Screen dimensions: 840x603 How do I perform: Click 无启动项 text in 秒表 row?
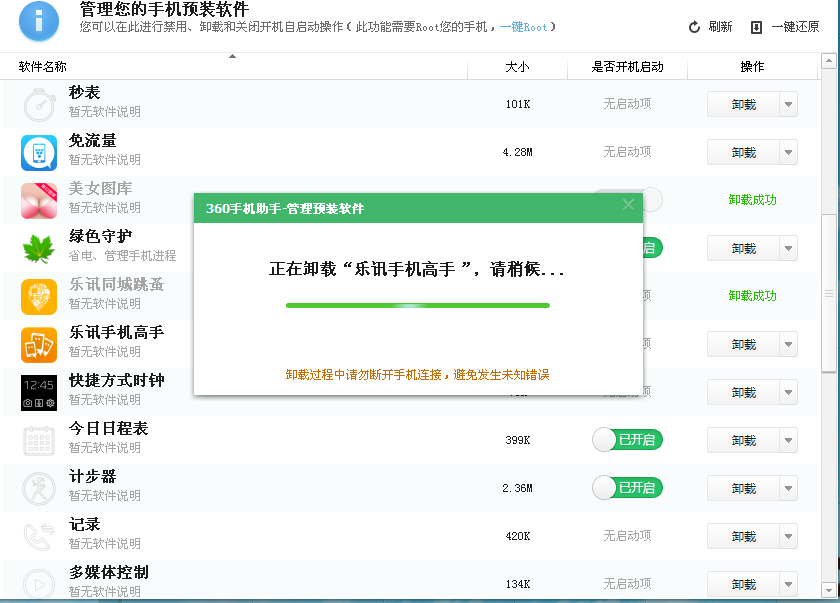click(x=627, y=104)
